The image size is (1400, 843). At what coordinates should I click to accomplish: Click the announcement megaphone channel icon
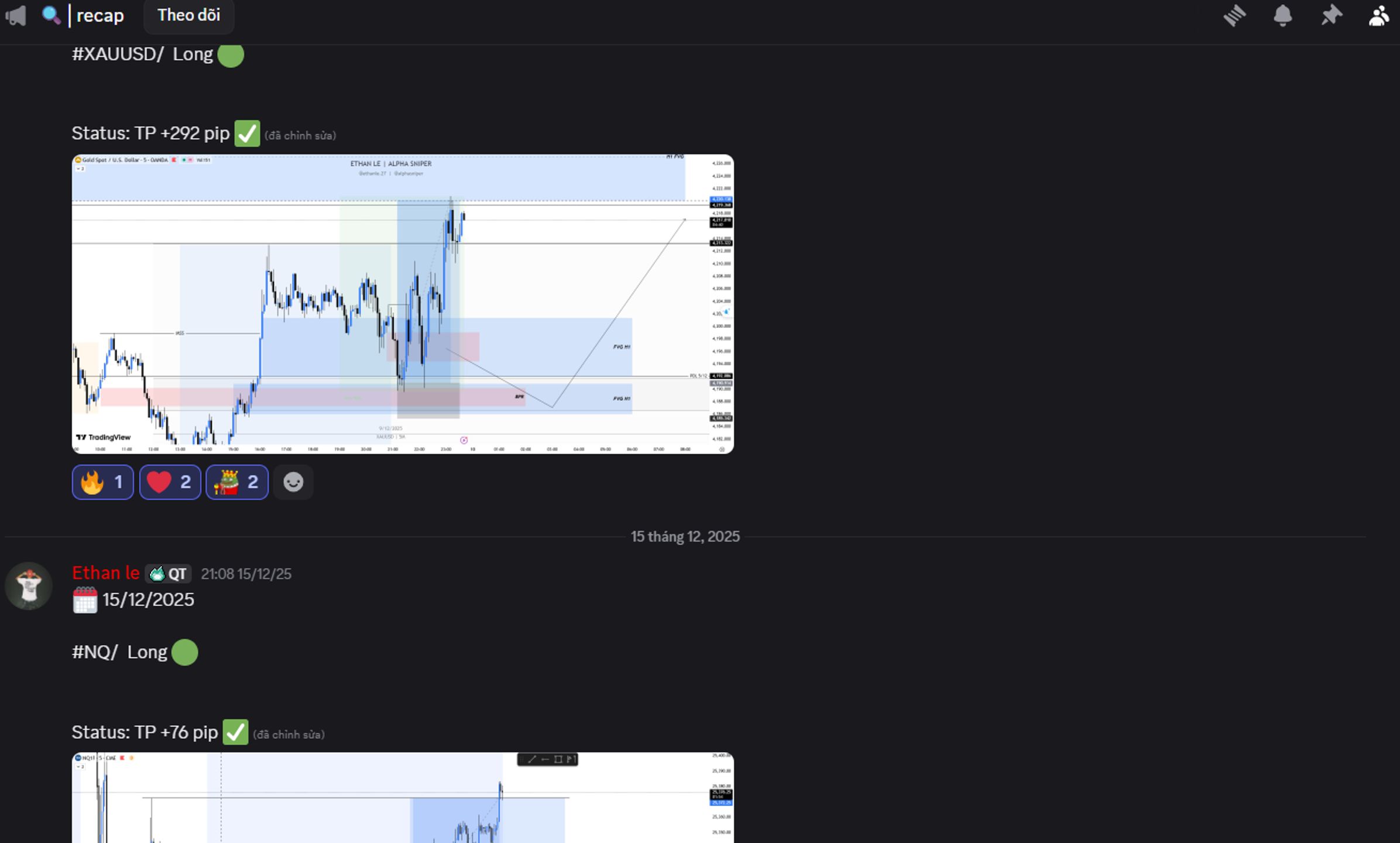pyautogui.click(x=16, y=15)
